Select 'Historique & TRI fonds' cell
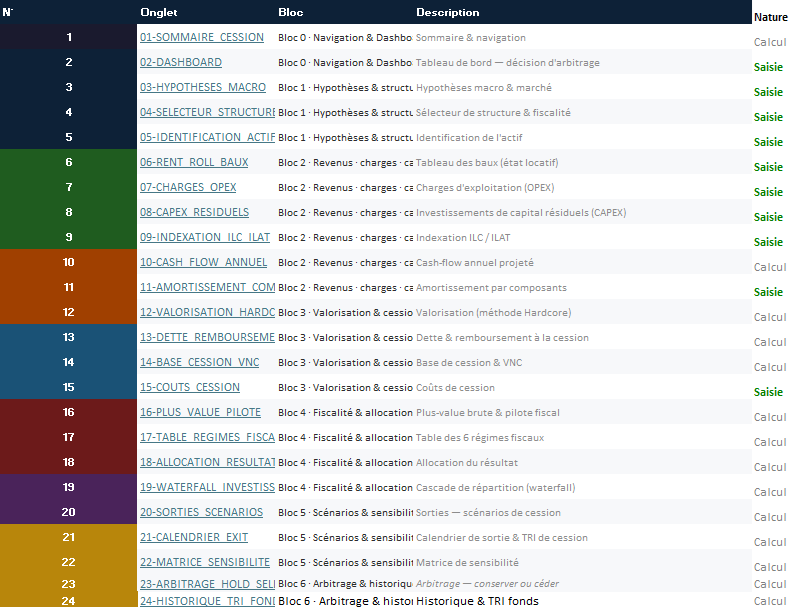 [477, 601]
